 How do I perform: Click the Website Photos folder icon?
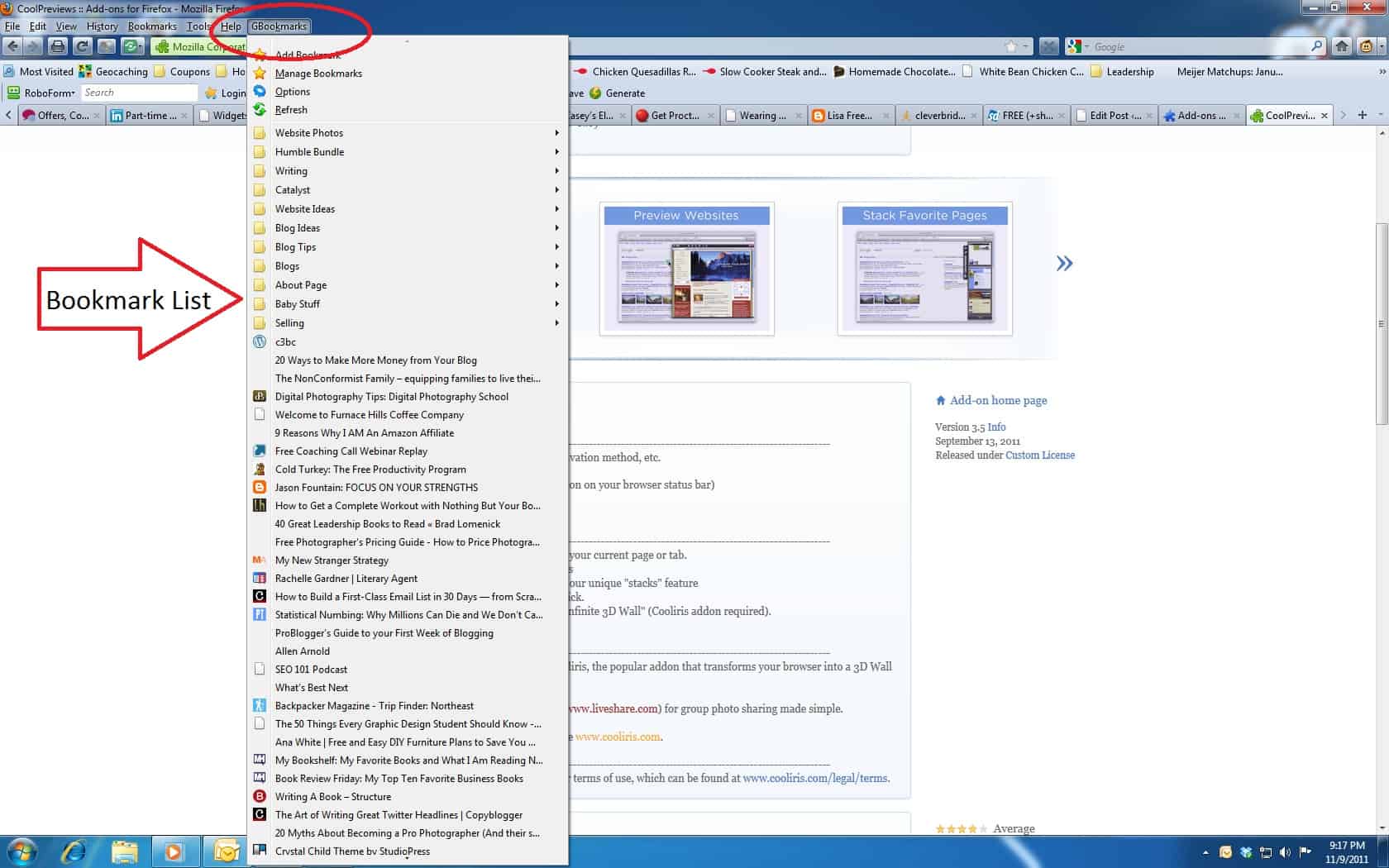click(260, 133)
